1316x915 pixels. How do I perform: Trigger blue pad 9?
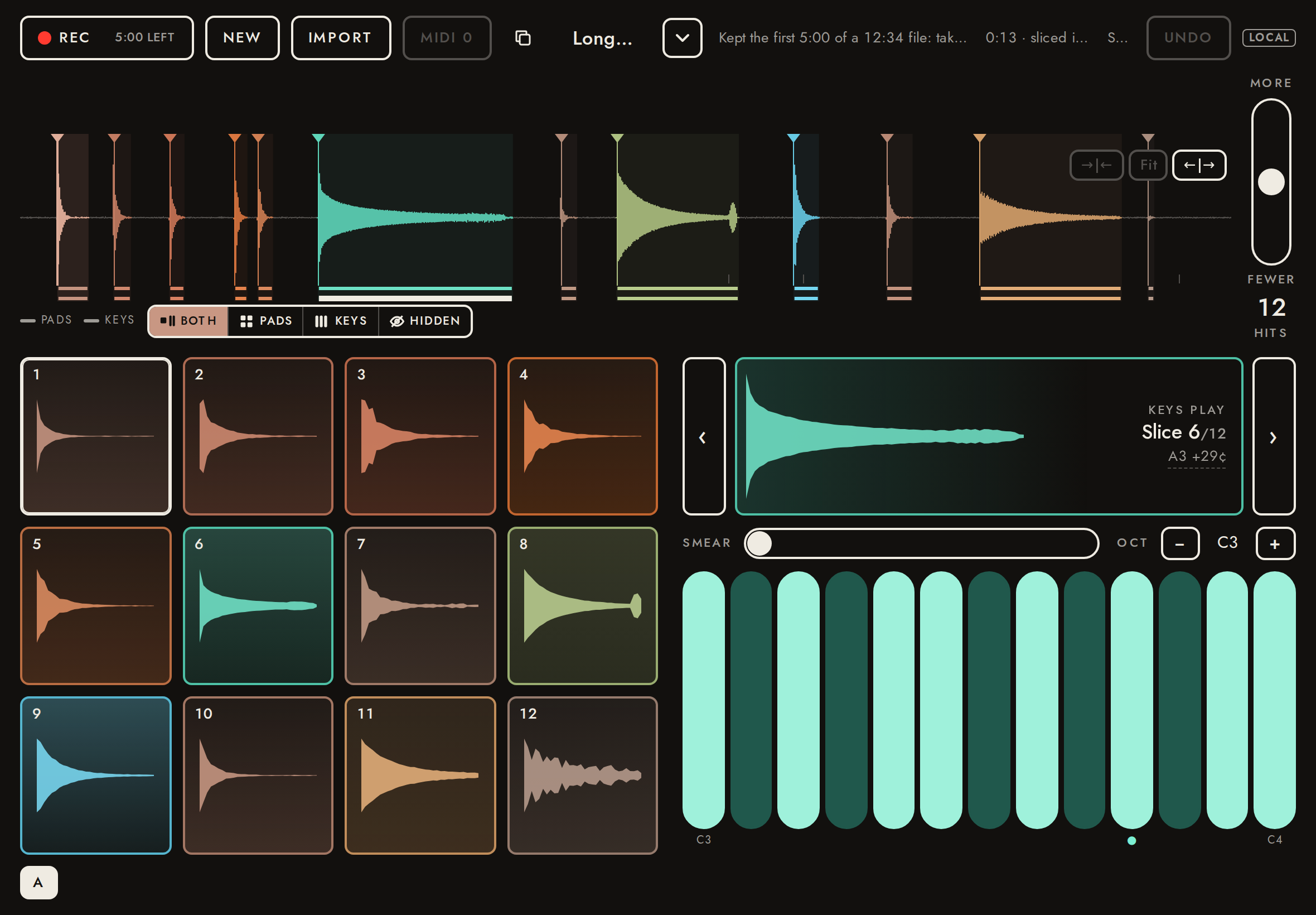[96, 776]
